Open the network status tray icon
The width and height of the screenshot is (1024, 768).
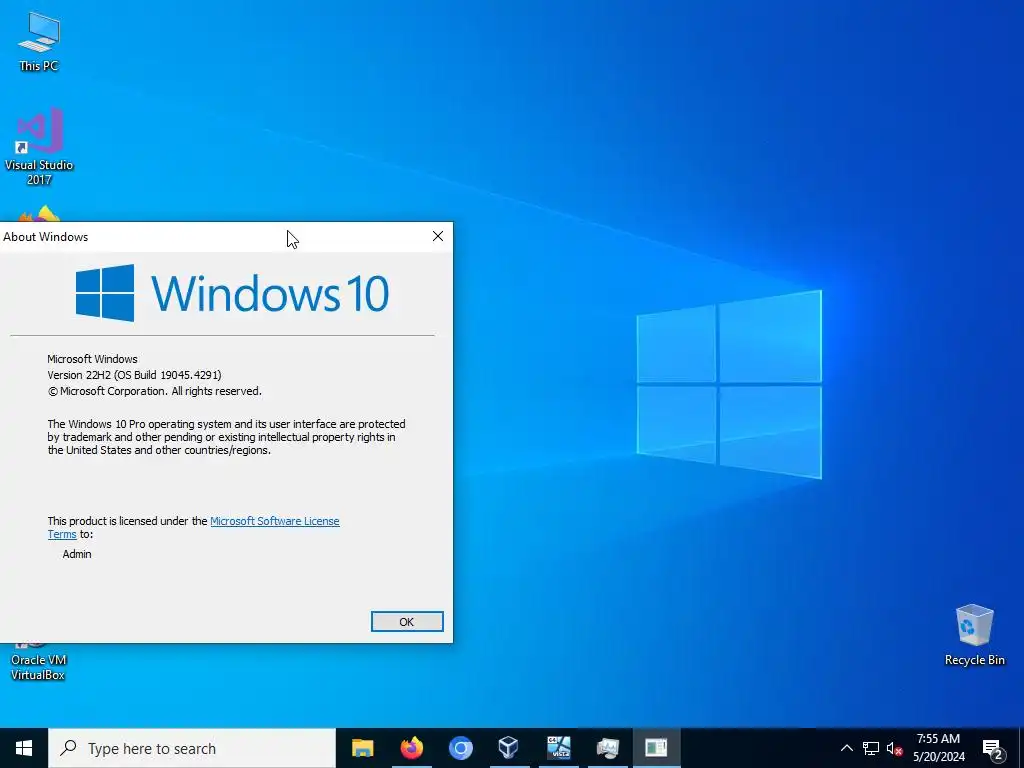[x=871, y=748]
